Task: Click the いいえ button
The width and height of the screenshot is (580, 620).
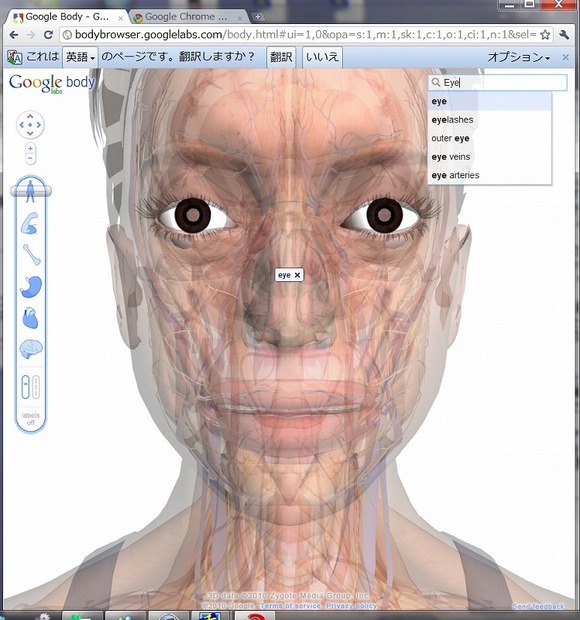Action: pyautogui.click(x=322, y=57)
